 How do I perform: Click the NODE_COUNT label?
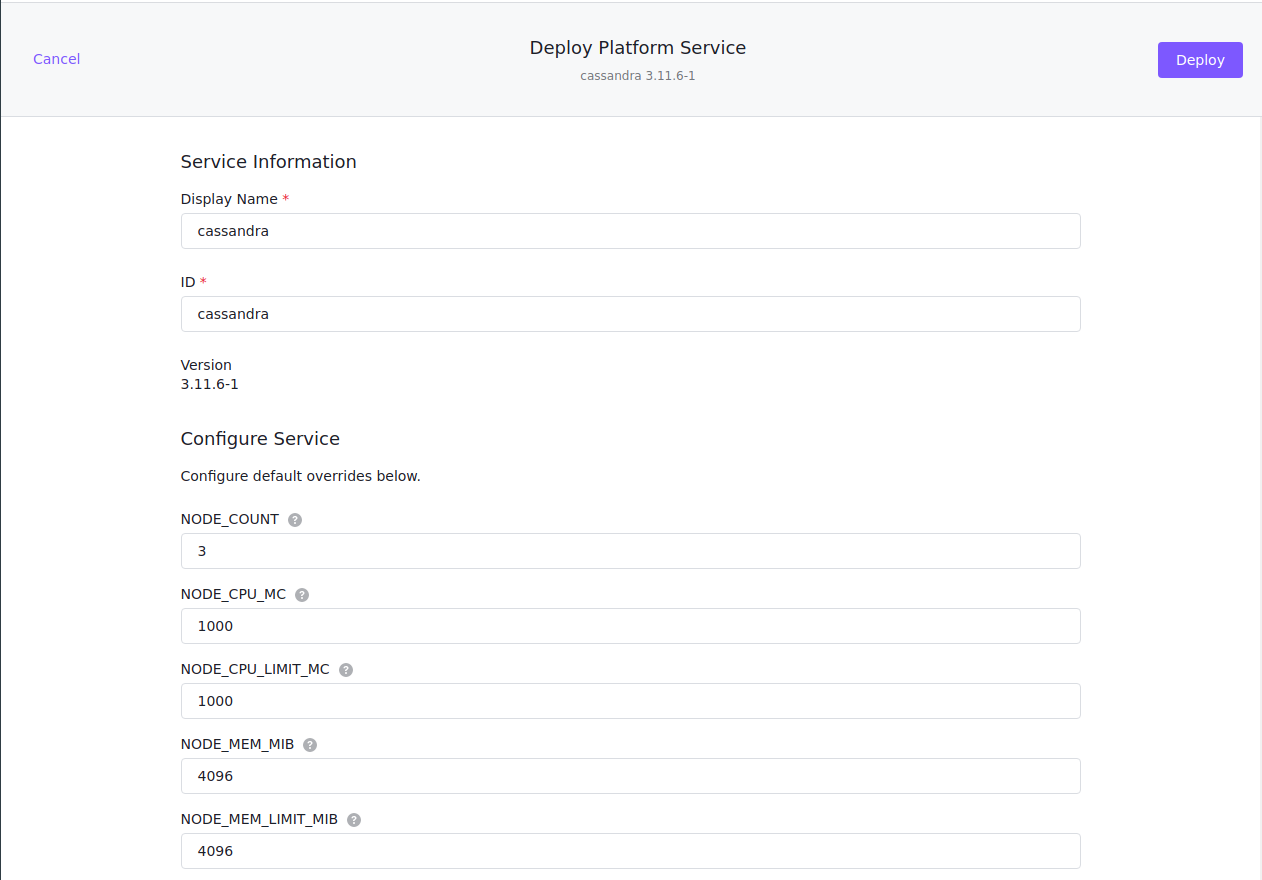[x=230, y=520]
